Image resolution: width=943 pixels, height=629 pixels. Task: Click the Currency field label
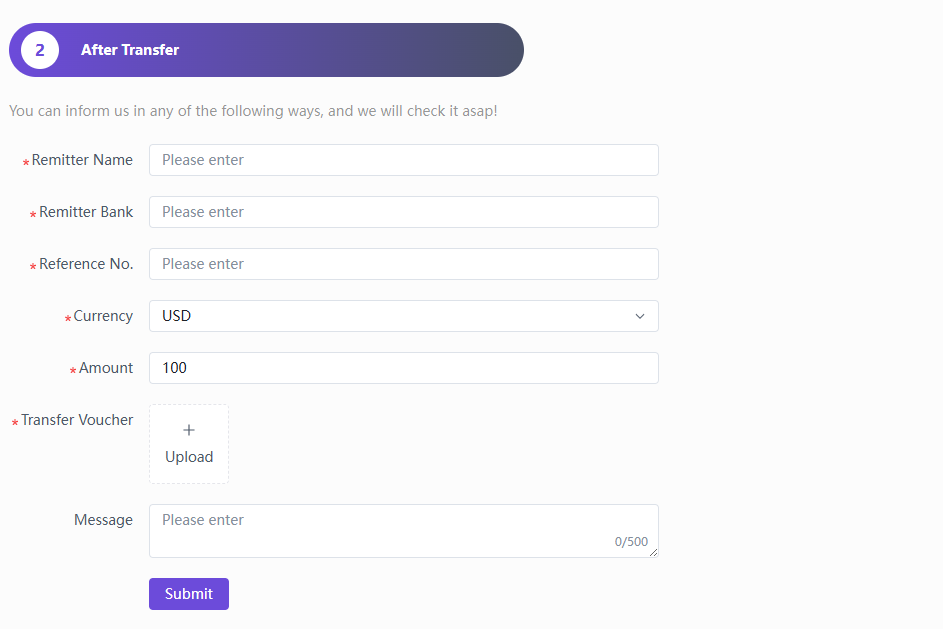(x=103, y=316)
